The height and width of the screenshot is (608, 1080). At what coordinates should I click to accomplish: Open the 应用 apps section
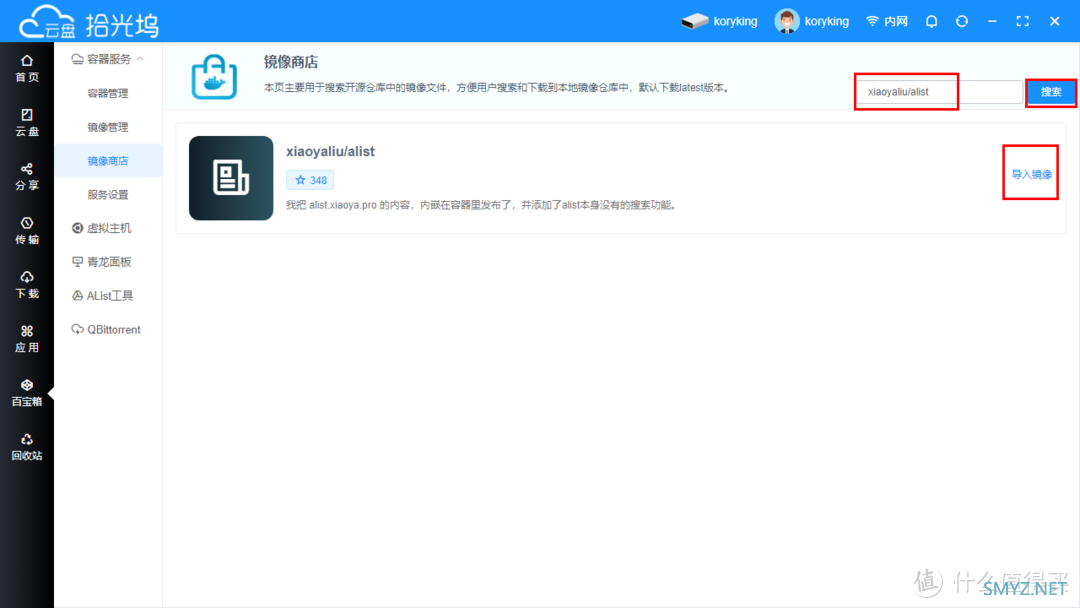point(27,339)
